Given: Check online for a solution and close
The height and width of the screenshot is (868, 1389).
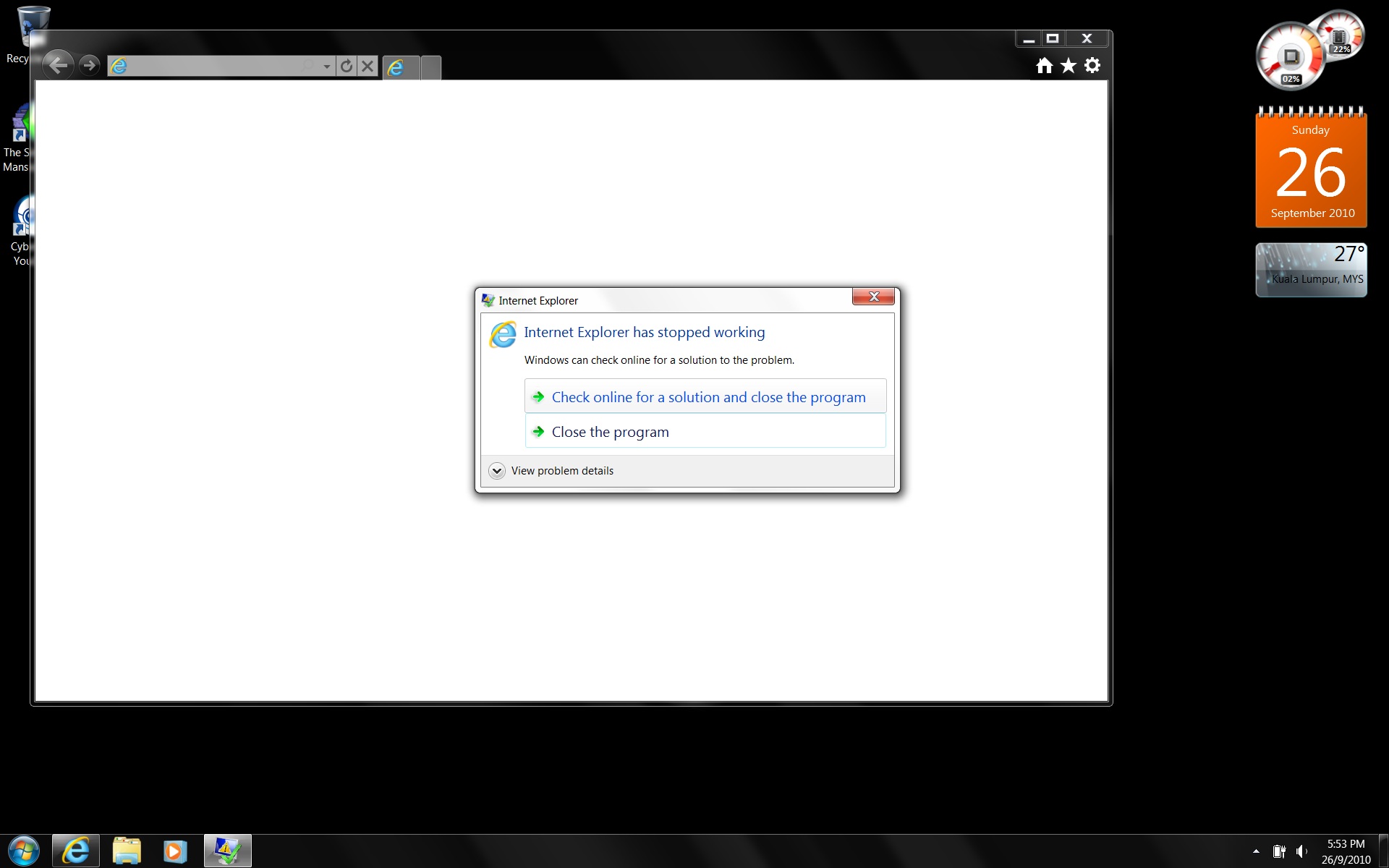Looking at the screenshot, I should [x=705, y=396].
